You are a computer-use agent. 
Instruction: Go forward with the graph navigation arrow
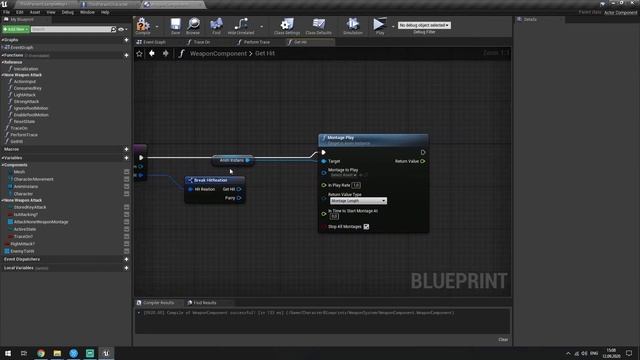(165, 53)
